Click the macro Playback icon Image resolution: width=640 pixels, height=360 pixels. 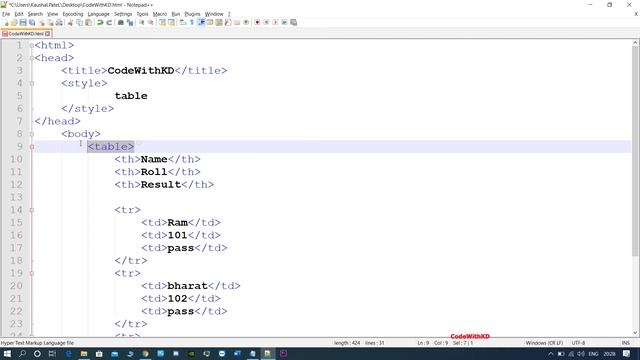click(x=275, y=22)
